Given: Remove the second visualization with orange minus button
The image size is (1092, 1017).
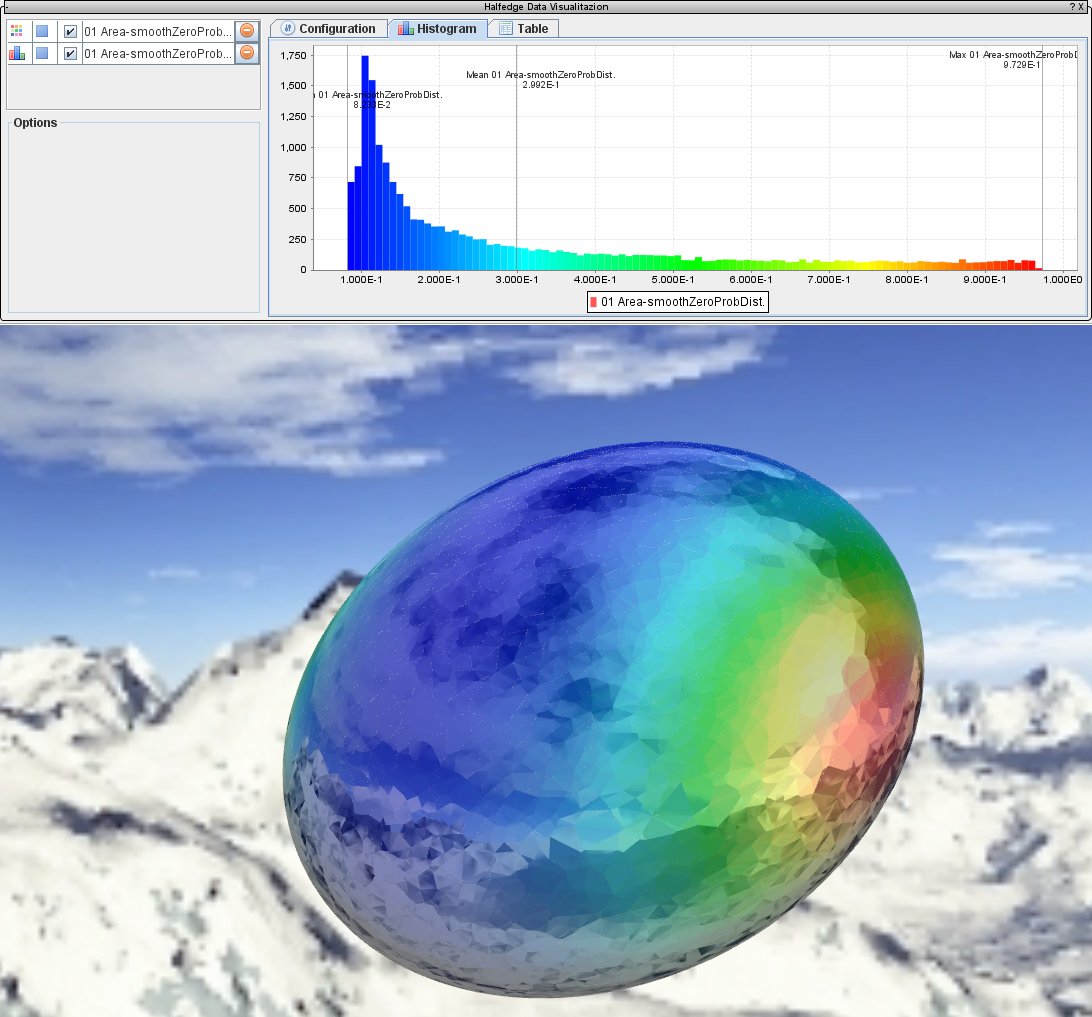Looking at the screenshot, I should pyautogui.click(x=247, y=53).
